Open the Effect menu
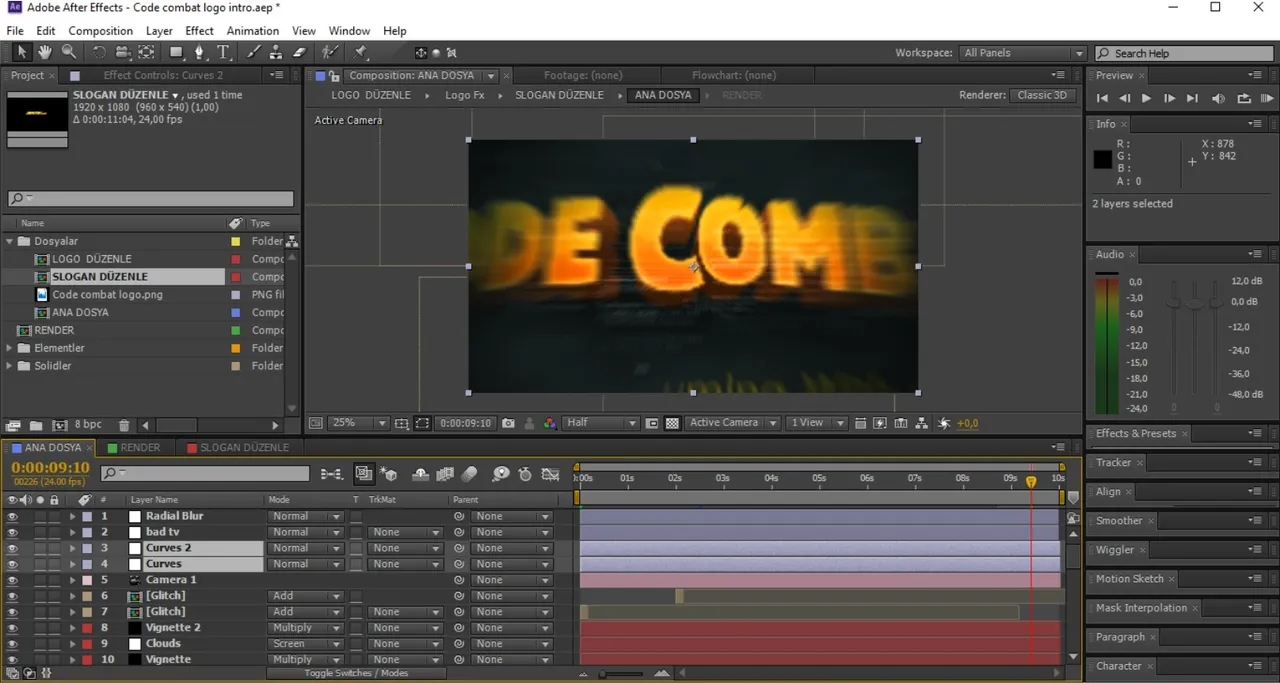 coord(200,31)
